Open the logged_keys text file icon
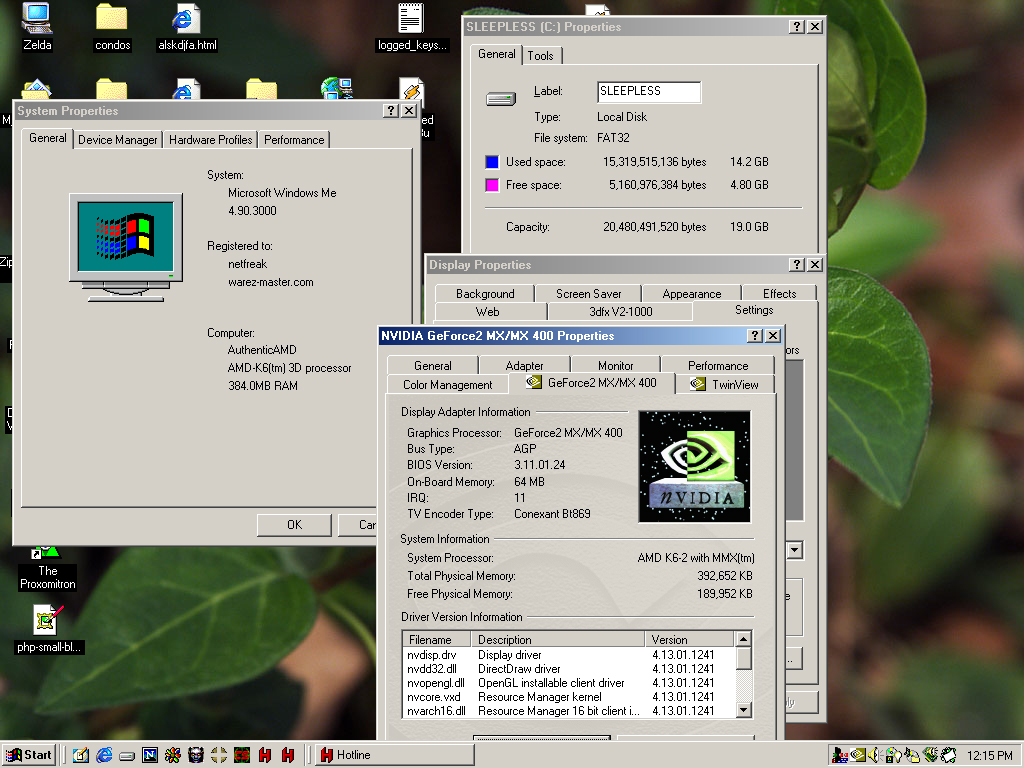The height and width of the screenshot is (768, 1024). tap(411, 26)
